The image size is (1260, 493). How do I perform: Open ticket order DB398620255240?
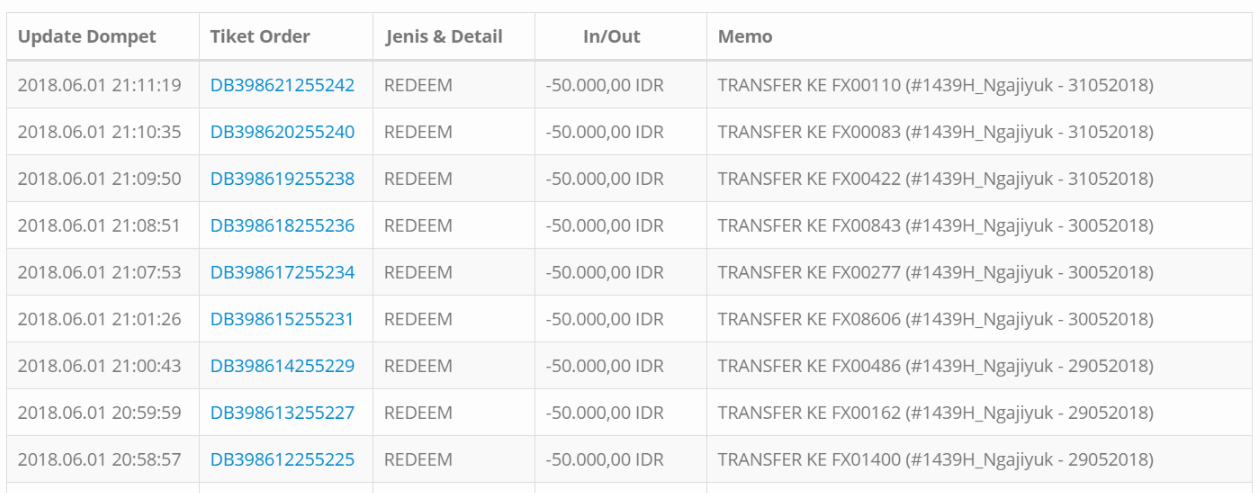282,132
